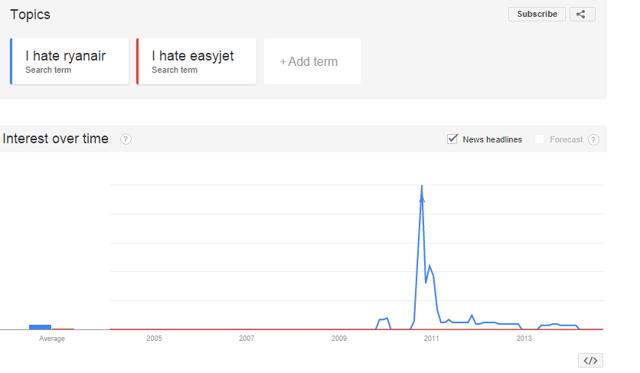Click the 2009 label on the time axis
Screen dimensions: 640x373
tap(339, 338)
